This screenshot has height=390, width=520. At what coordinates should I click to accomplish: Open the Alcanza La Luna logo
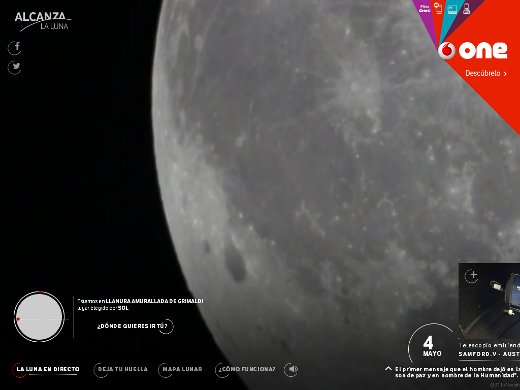point(43,21)
